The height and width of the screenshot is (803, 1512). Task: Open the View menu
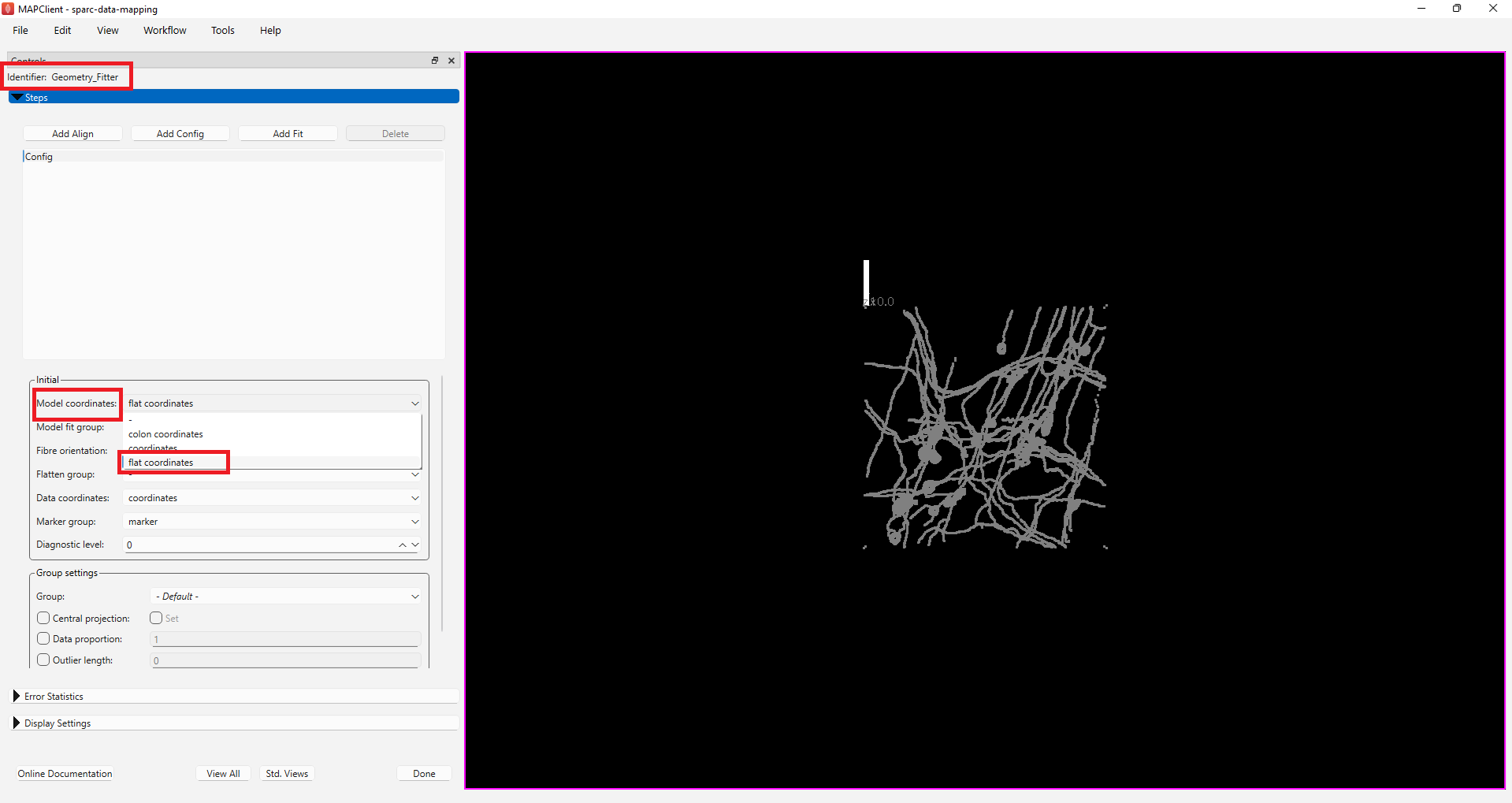click(x=108, y=31)
